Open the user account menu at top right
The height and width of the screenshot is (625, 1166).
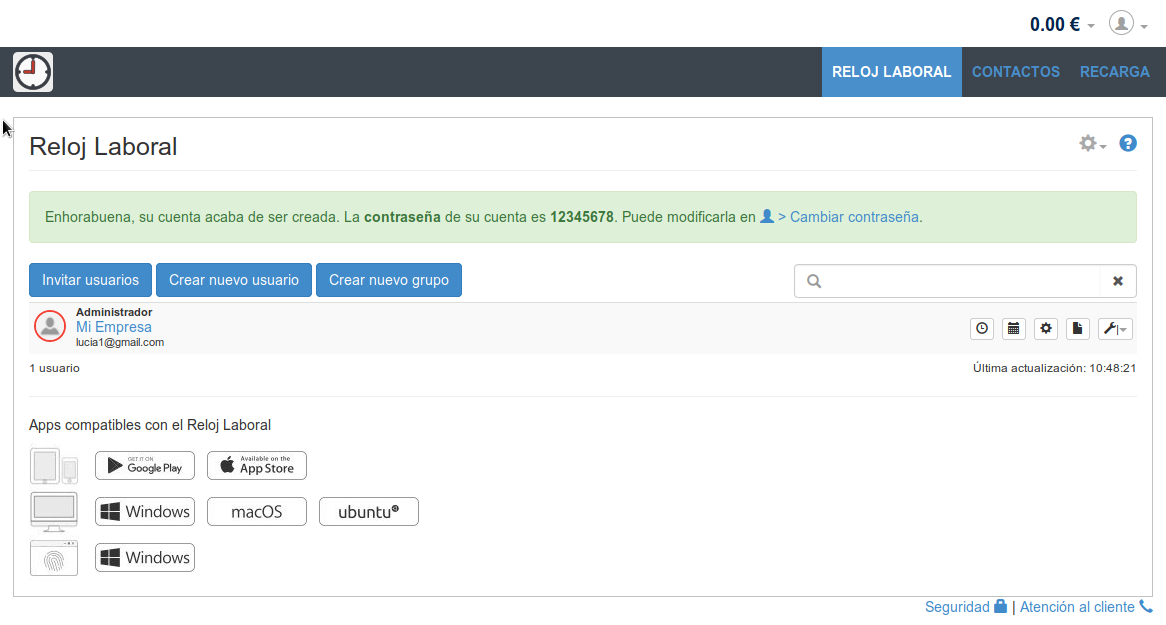[1127, 24]
